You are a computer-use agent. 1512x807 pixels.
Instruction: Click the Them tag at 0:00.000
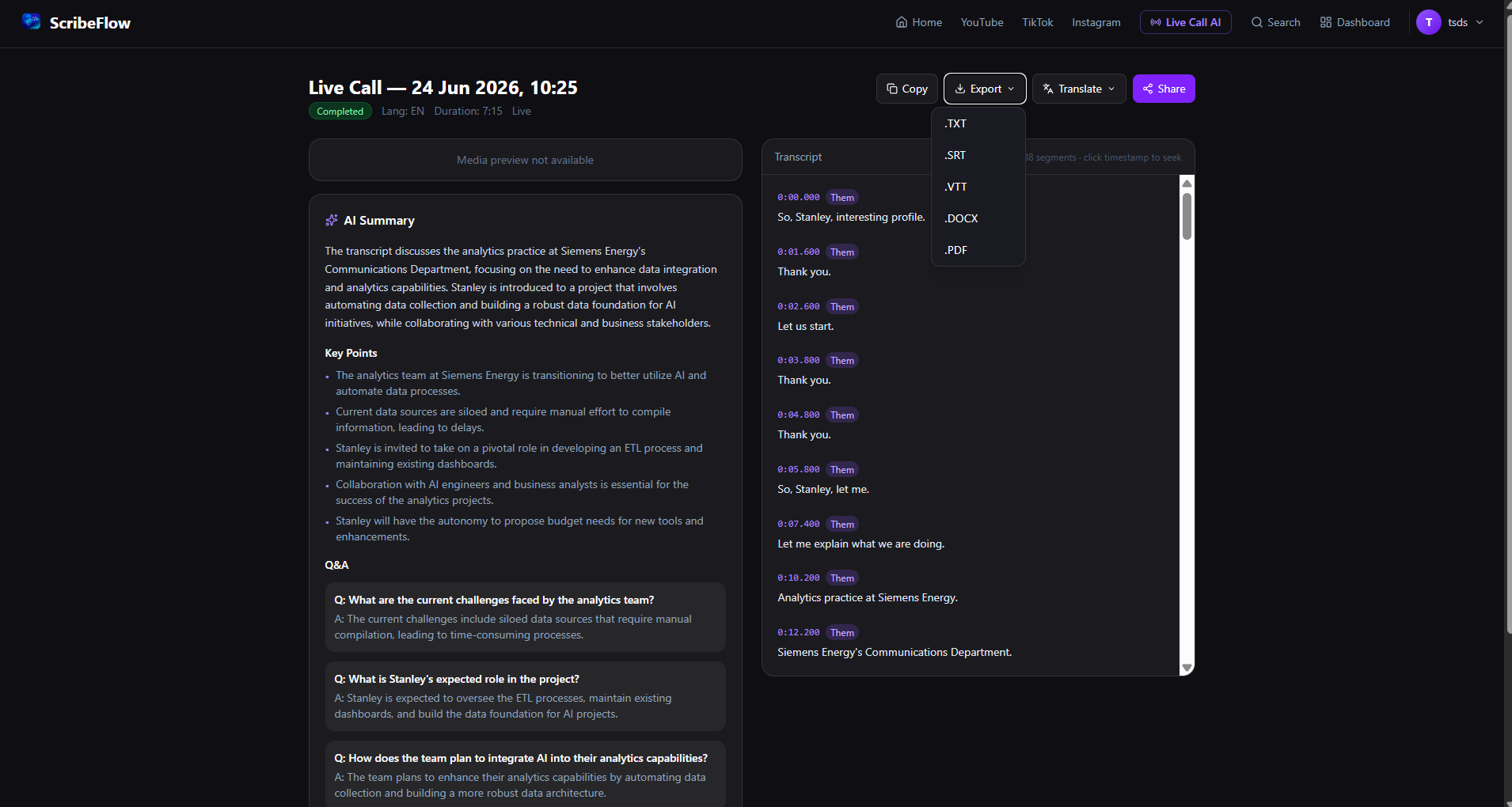pos(842,198)
